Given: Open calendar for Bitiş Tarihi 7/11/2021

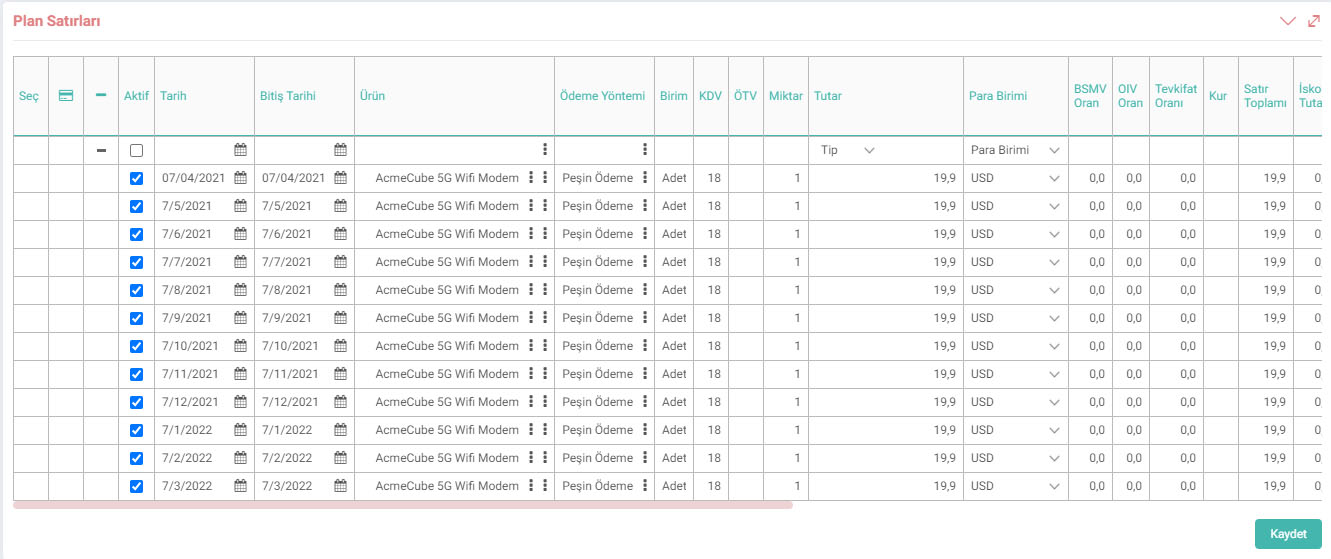Looking at the screenshot, I should click(340, 374).
